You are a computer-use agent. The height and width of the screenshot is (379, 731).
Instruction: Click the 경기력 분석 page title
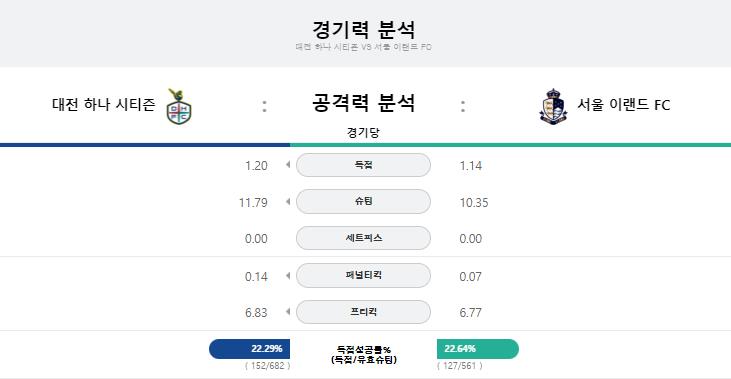363,29
